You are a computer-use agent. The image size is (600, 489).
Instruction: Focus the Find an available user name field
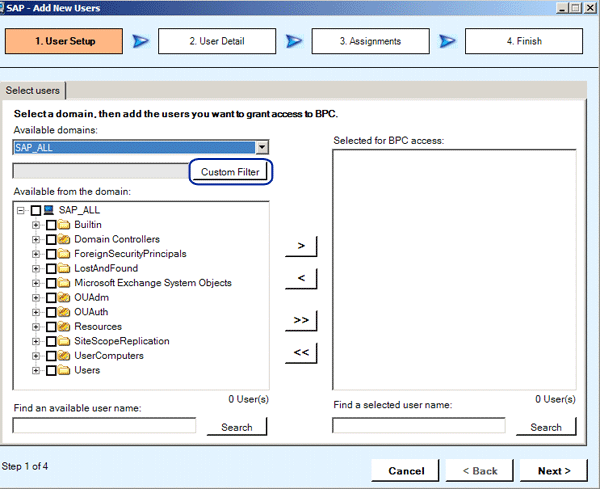click(x=104, y=425)
